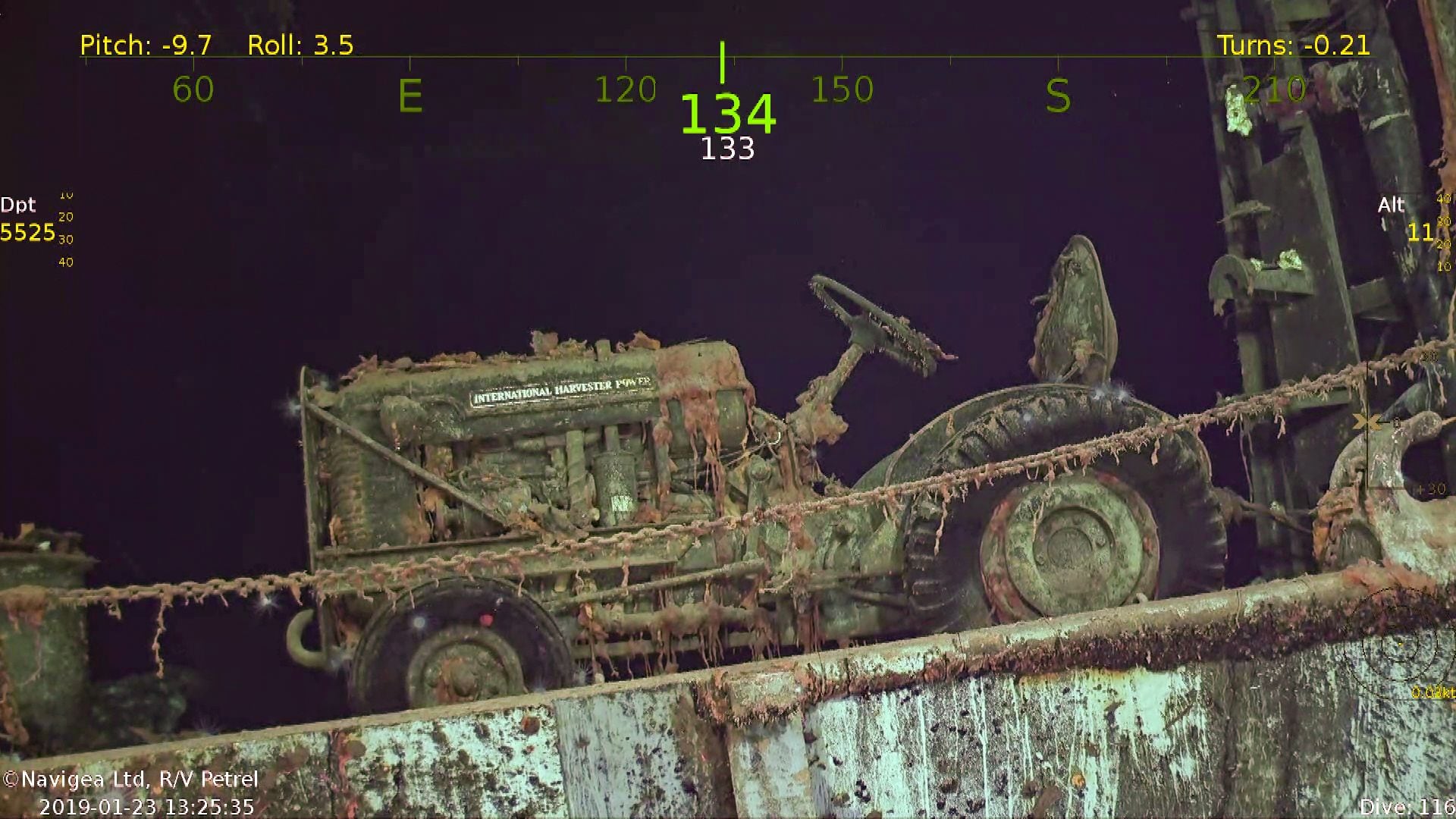Expand the 210 mark on the heading tape
Image resolution: width=1456 pixels, height=819 pixels.
(1273, 89)
